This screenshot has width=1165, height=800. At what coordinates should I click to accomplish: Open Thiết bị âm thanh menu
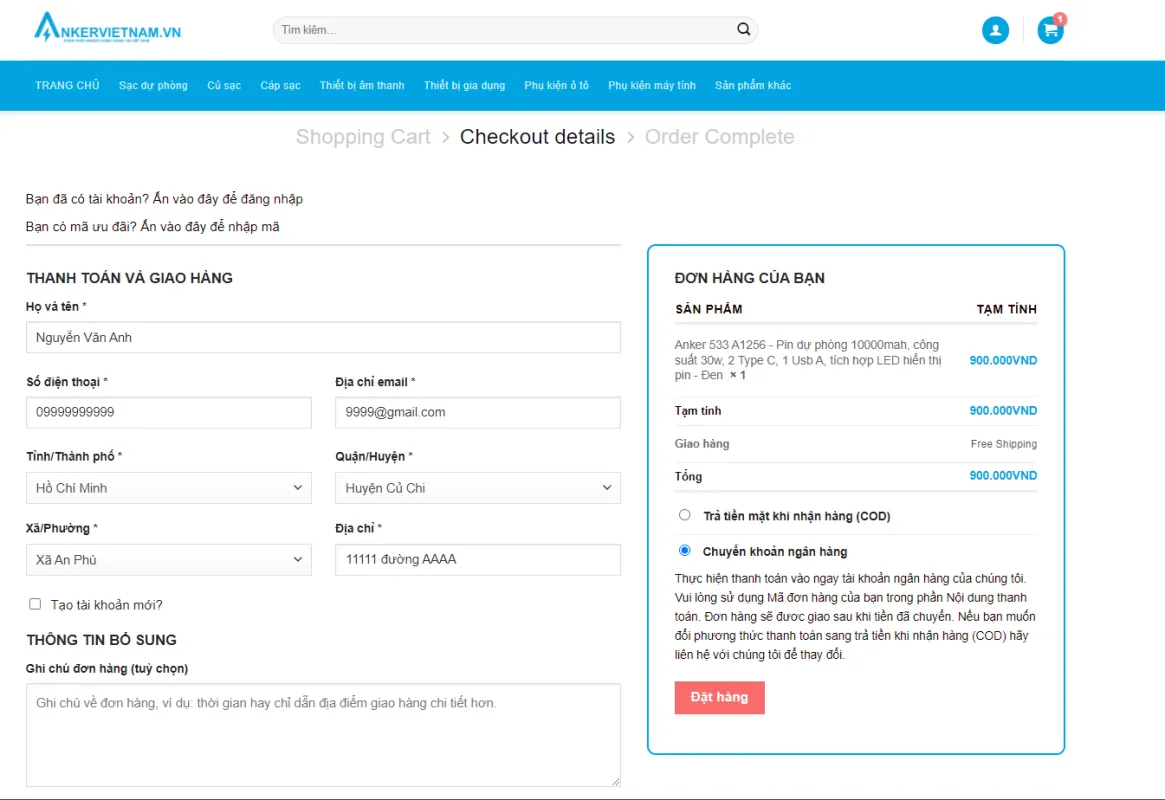(362, 85)
